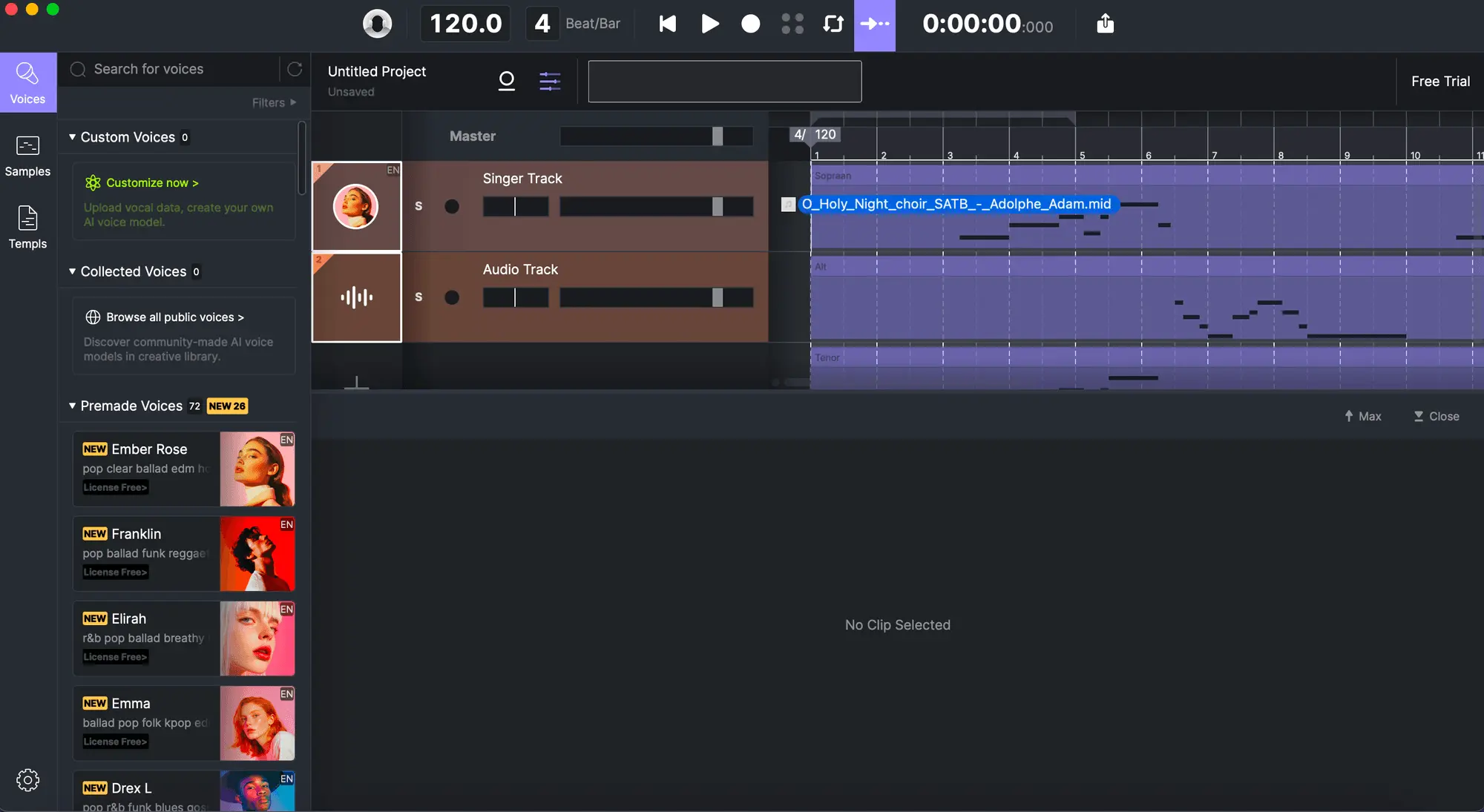Adjust Audio Track volume slider
The width and height of the screenshot is (1484, 812).
click(x=656, y=297)
